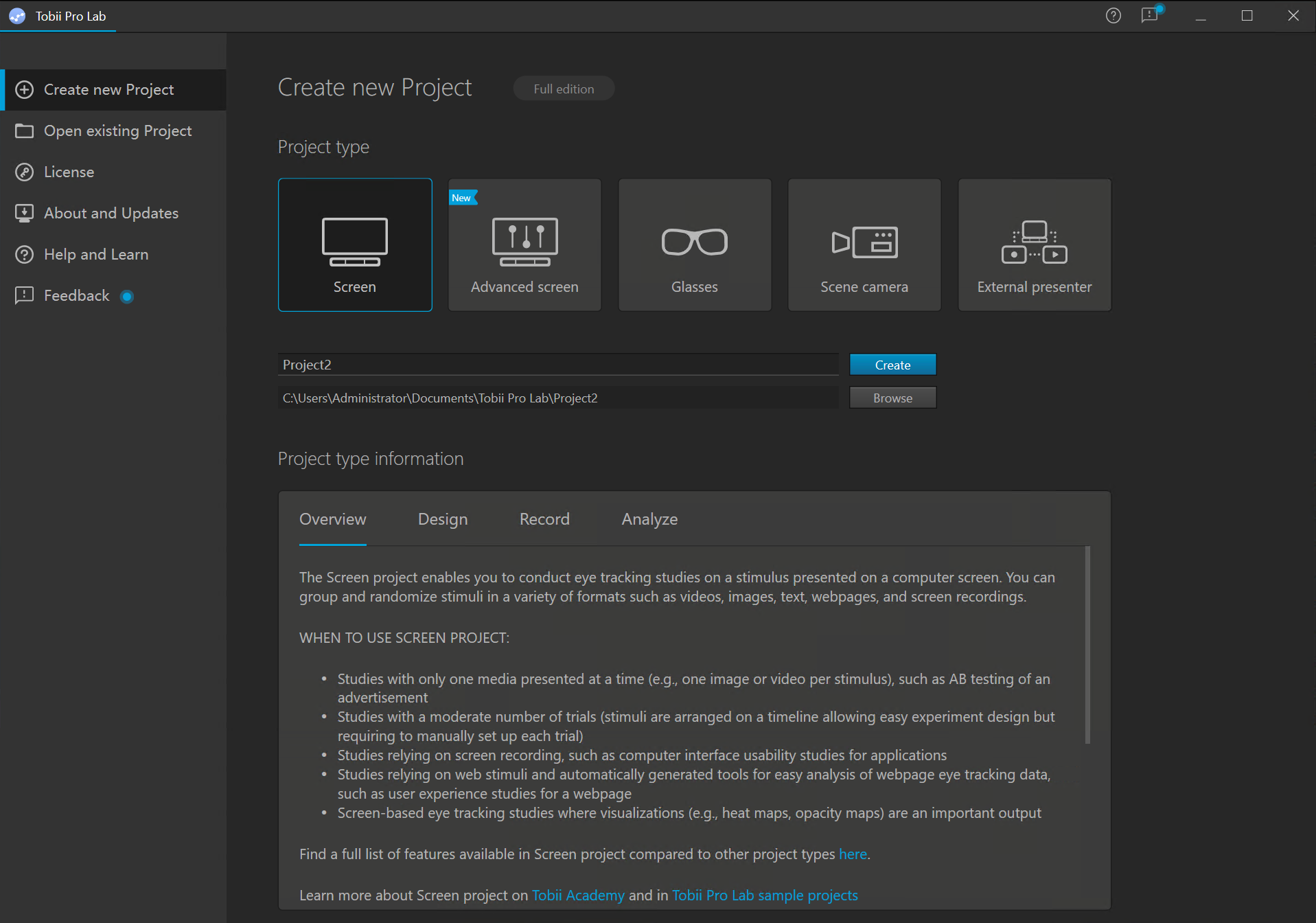This screenshot has height=923, width=1316.
Task: Select the Screen project type label
Action: click(x=355, y=287)
